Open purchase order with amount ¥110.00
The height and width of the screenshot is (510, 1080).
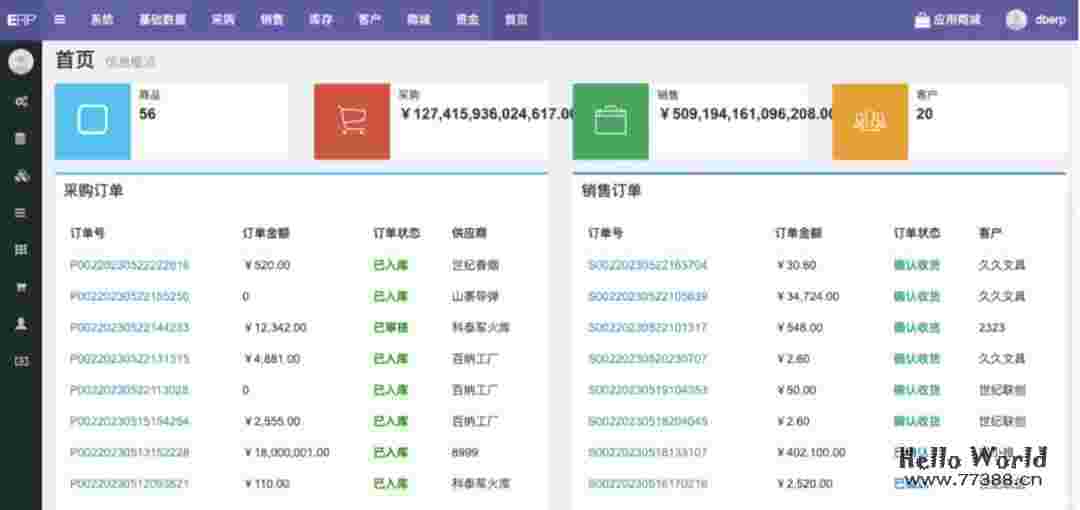click(x=129, y=484)
